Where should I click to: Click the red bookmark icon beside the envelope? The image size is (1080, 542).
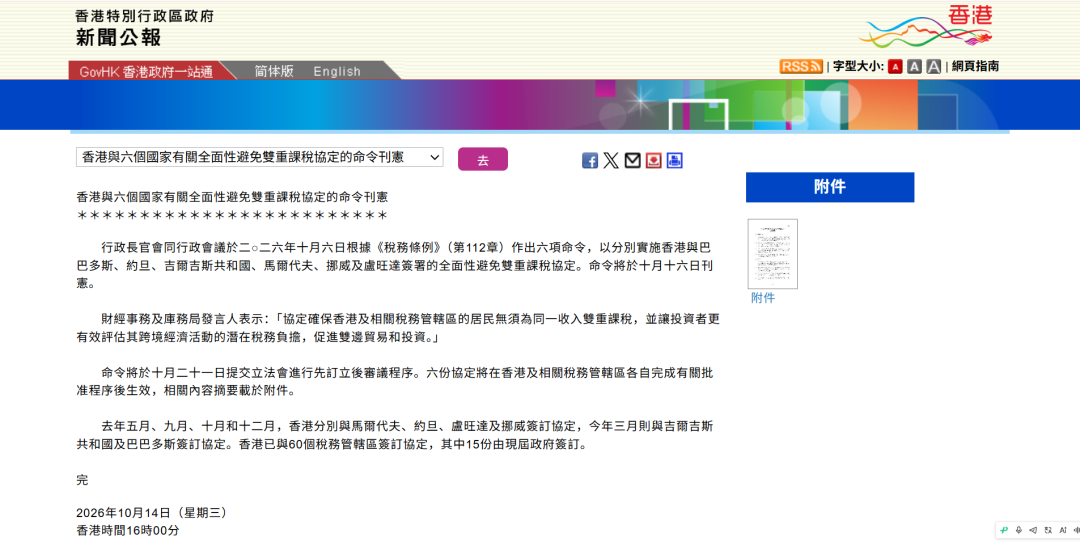click(654, 160)
